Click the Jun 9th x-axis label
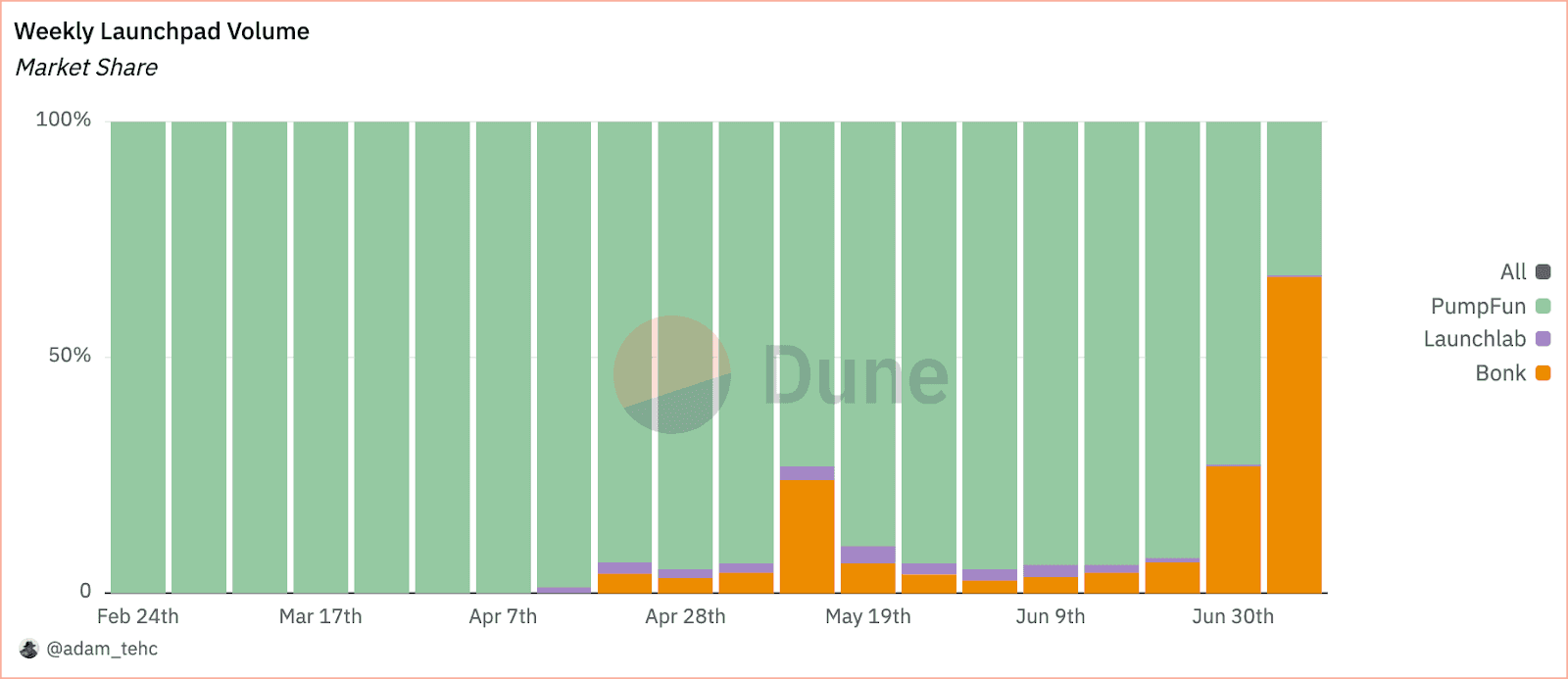Image resolution: width=1568 pixels, height=679 pixels. (1051, 616)
